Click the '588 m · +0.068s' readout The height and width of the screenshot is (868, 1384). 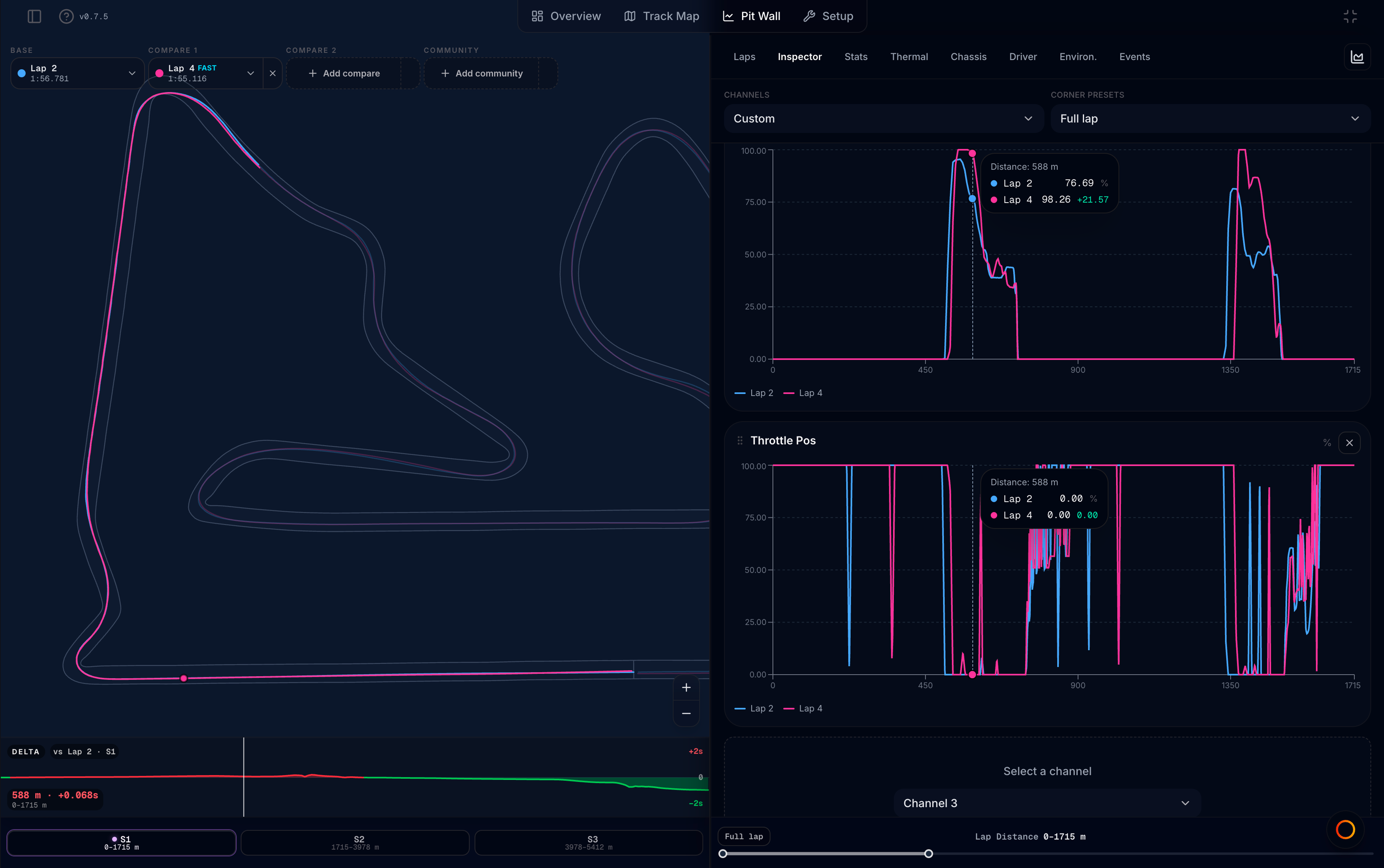[55, 795]
